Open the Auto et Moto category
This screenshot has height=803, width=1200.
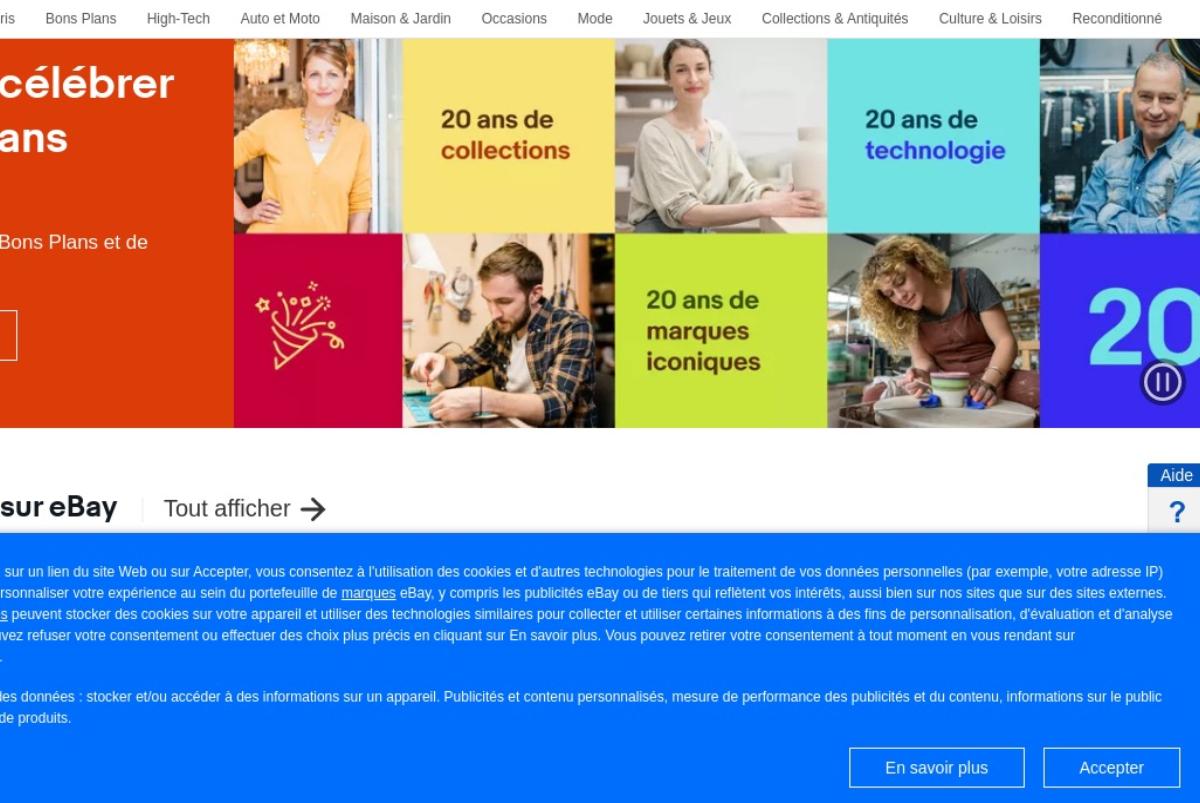[x=280, y=18]
